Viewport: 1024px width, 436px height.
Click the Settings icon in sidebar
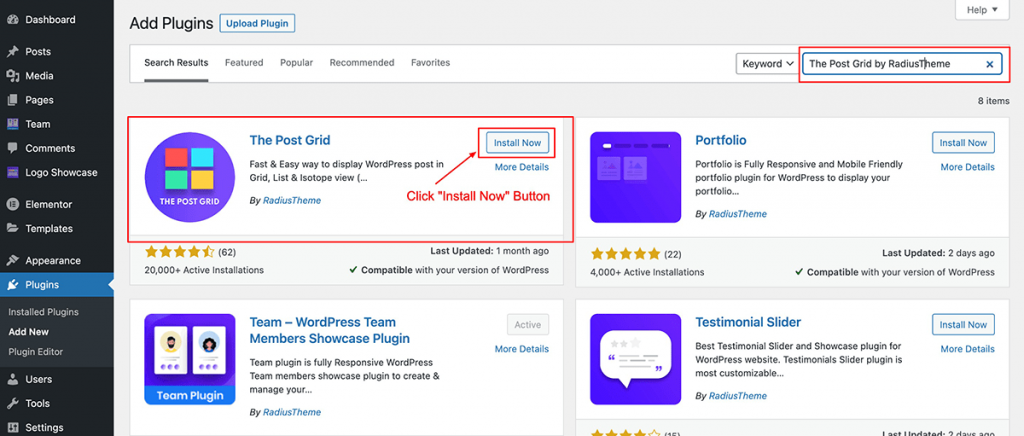tap(12, 428)
